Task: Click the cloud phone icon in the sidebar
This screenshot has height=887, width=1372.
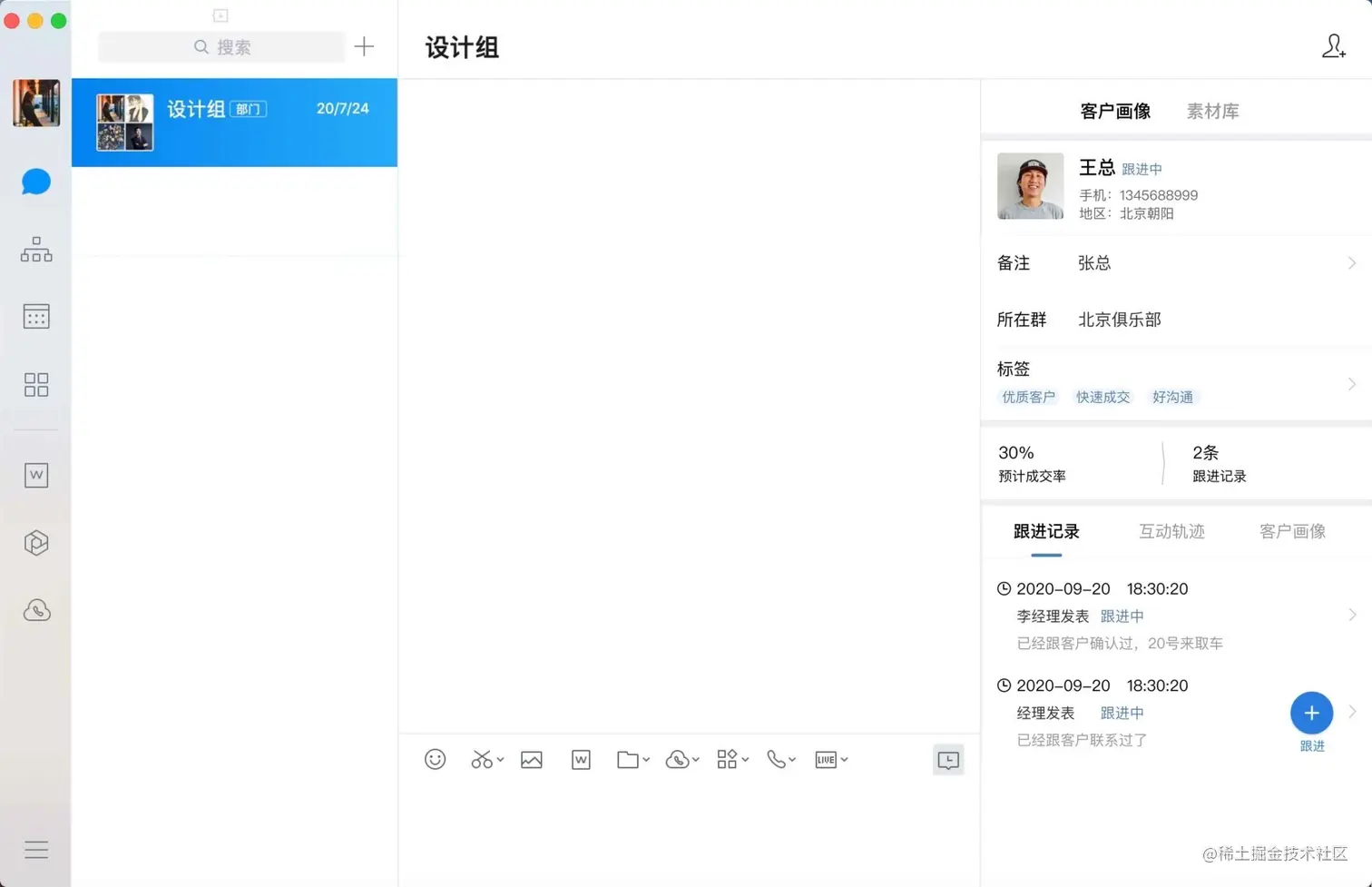Action: 35,610
